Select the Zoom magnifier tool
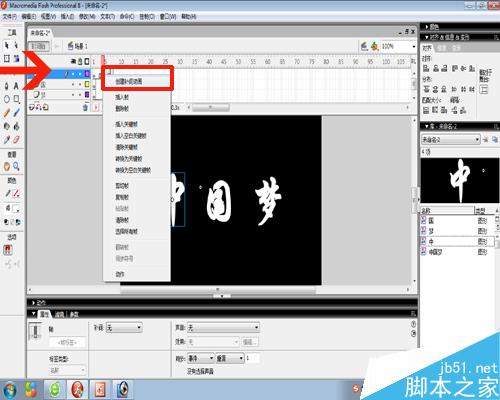500x400 pixels. 16,166
